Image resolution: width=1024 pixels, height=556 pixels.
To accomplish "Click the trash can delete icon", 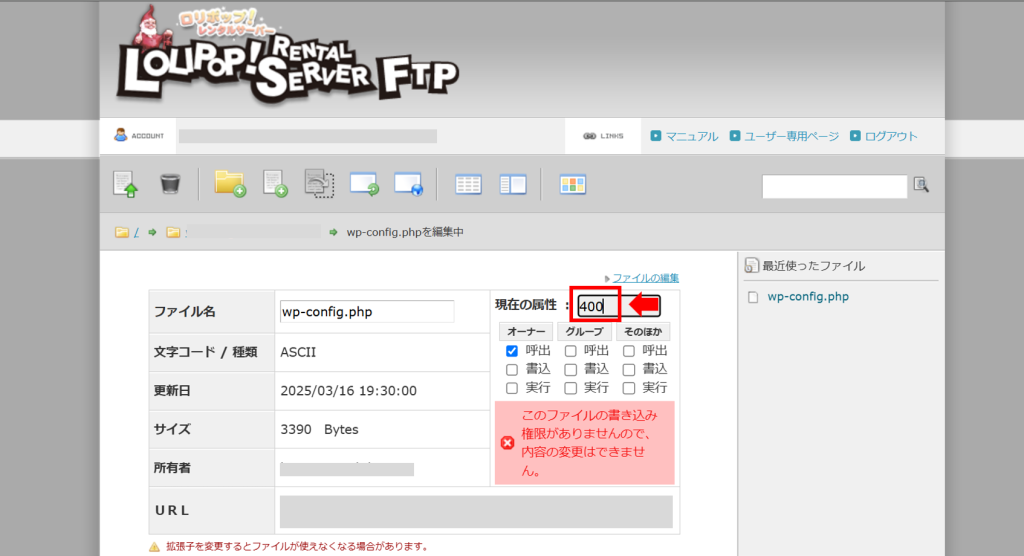I will point(170,184).
